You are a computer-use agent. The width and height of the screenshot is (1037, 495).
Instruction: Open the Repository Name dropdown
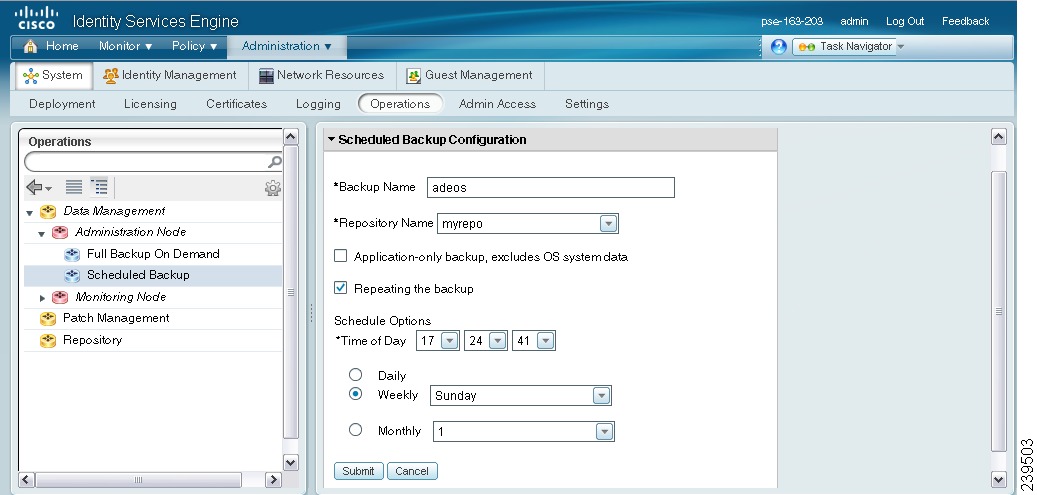point(608,224)
